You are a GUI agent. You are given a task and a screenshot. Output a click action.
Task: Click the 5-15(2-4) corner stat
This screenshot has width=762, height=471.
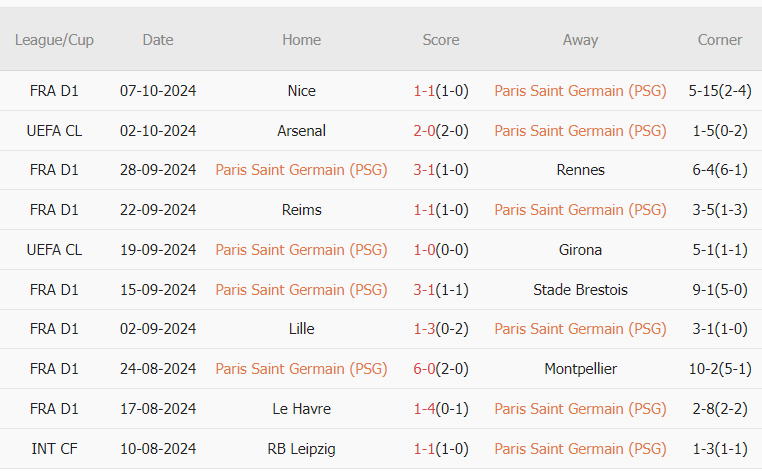(720, 91)
